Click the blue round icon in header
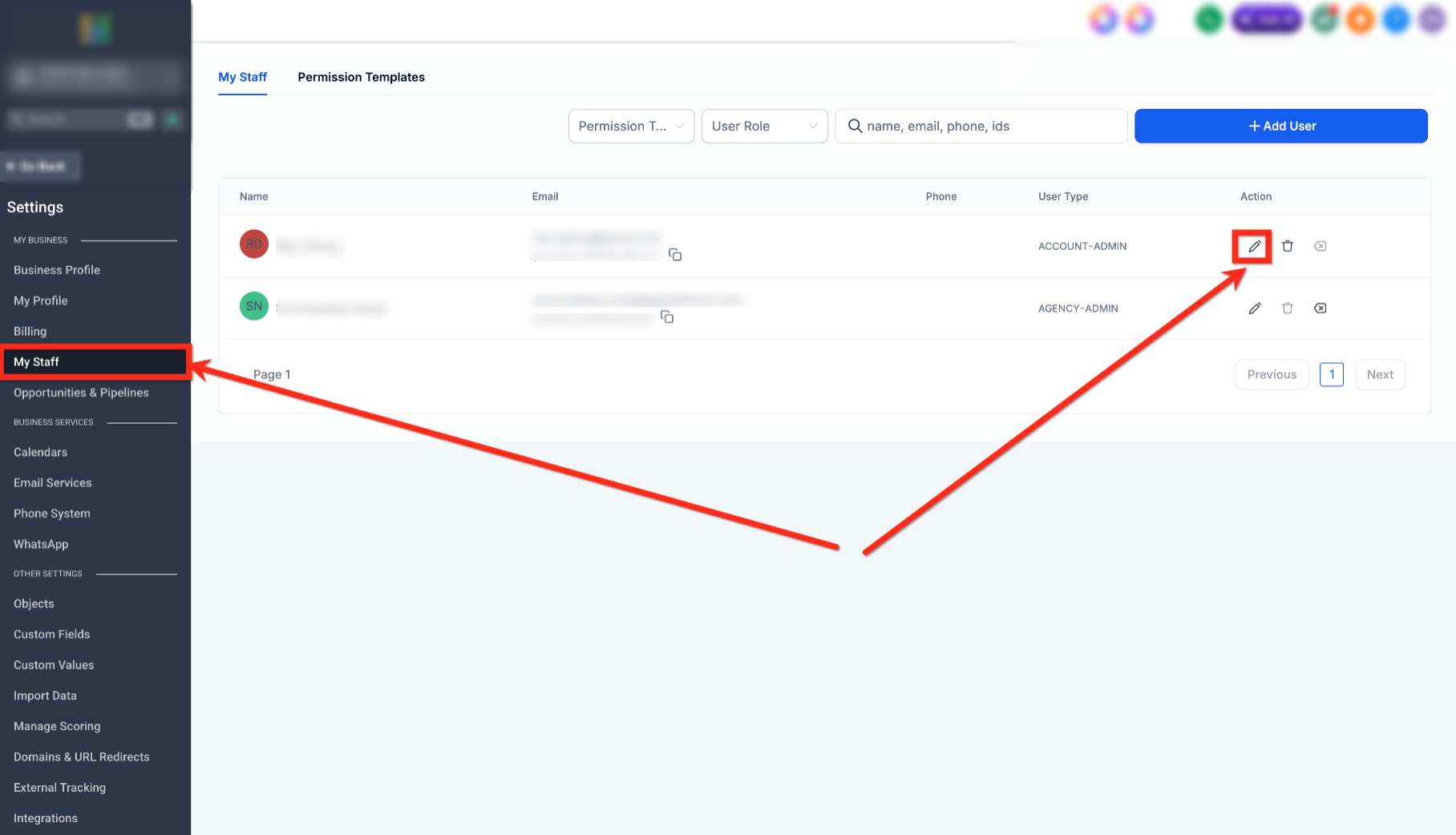This screenshot has height=835, width=1456. pos(1396,18)
